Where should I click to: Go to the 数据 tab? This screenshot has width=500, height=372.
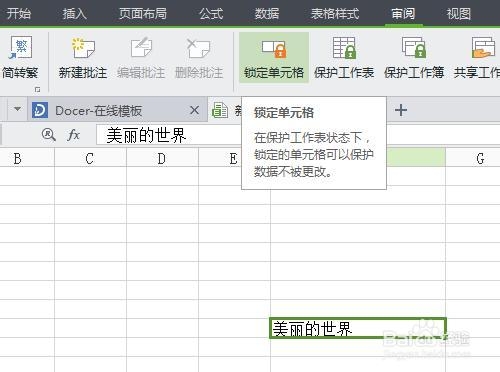click(x=267, y=13)
